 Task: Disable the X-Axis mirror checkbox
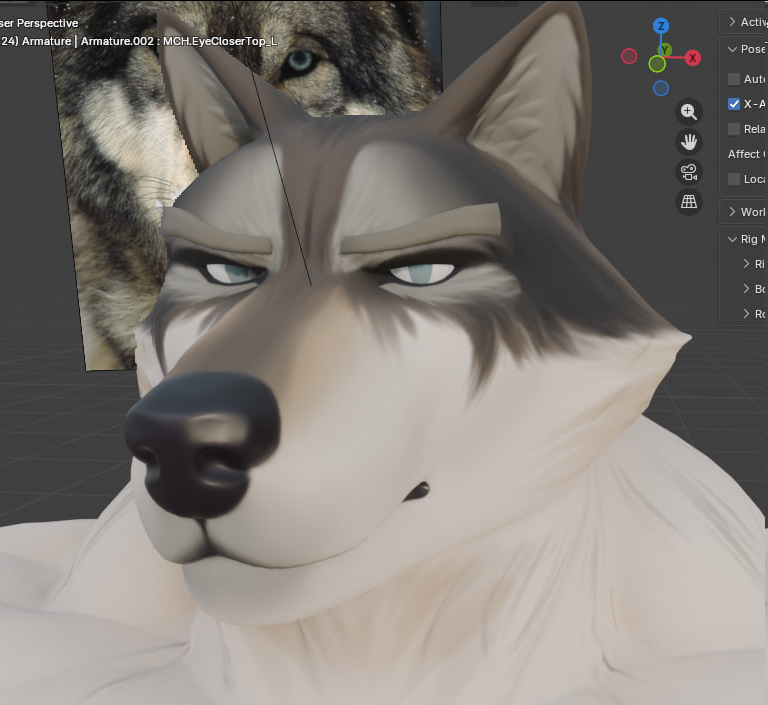pyautogui.click(x=734, y=104)
